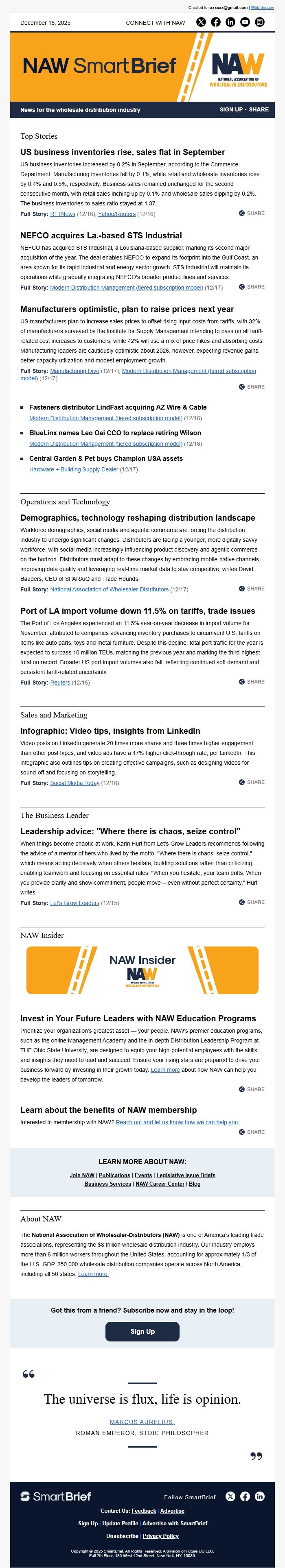
Task: Open the footer Facebook icon by Follow SmartBrief
Action: pyautogui.click(x=245, y=1496)
